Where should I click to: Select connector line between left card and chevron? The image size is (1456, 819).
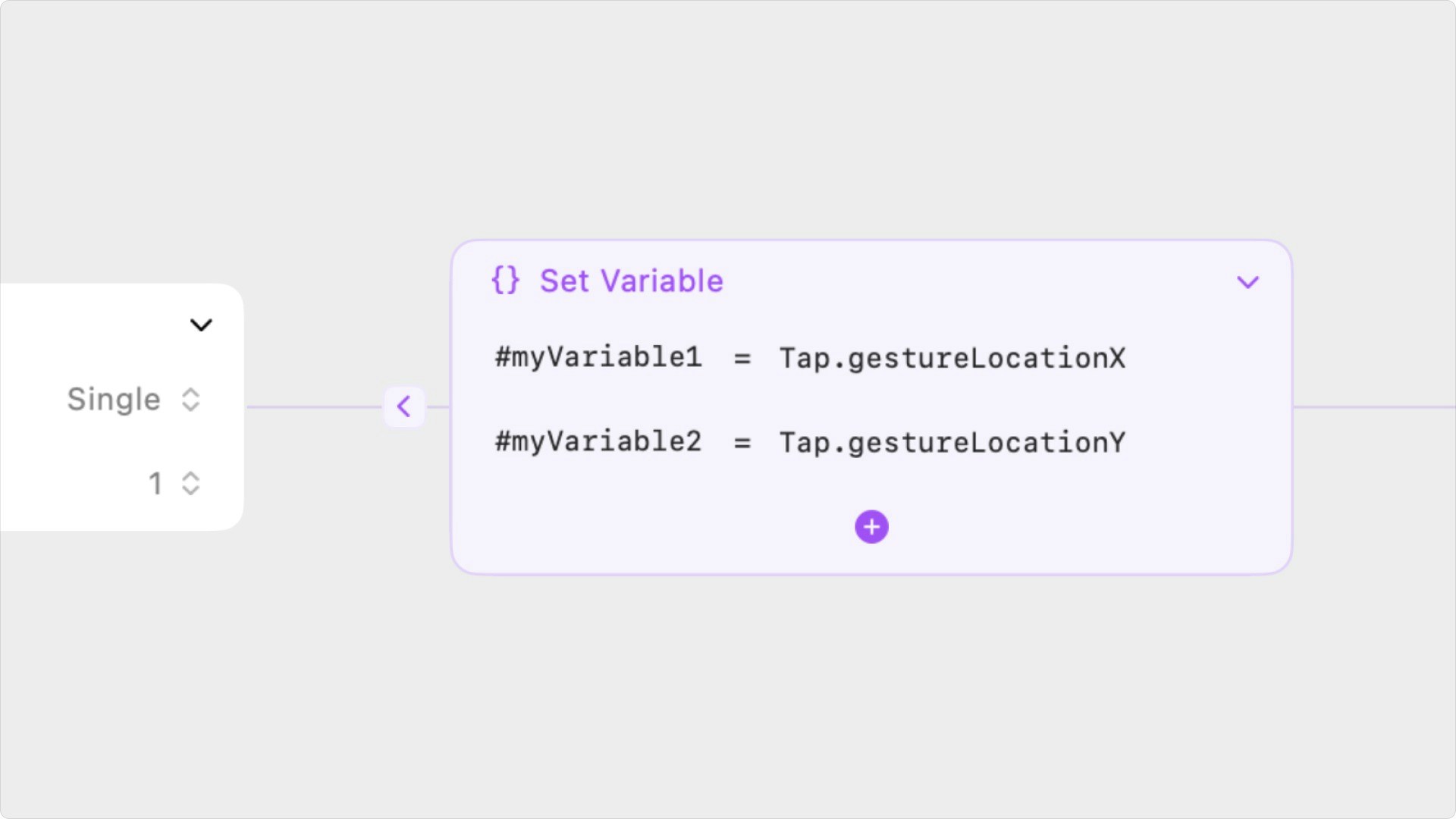click(x=315, y=407)
